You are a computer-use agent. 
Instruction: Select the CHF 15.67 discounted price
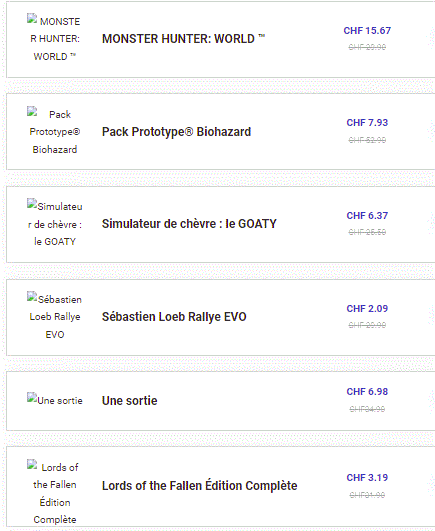click(367, 30)
